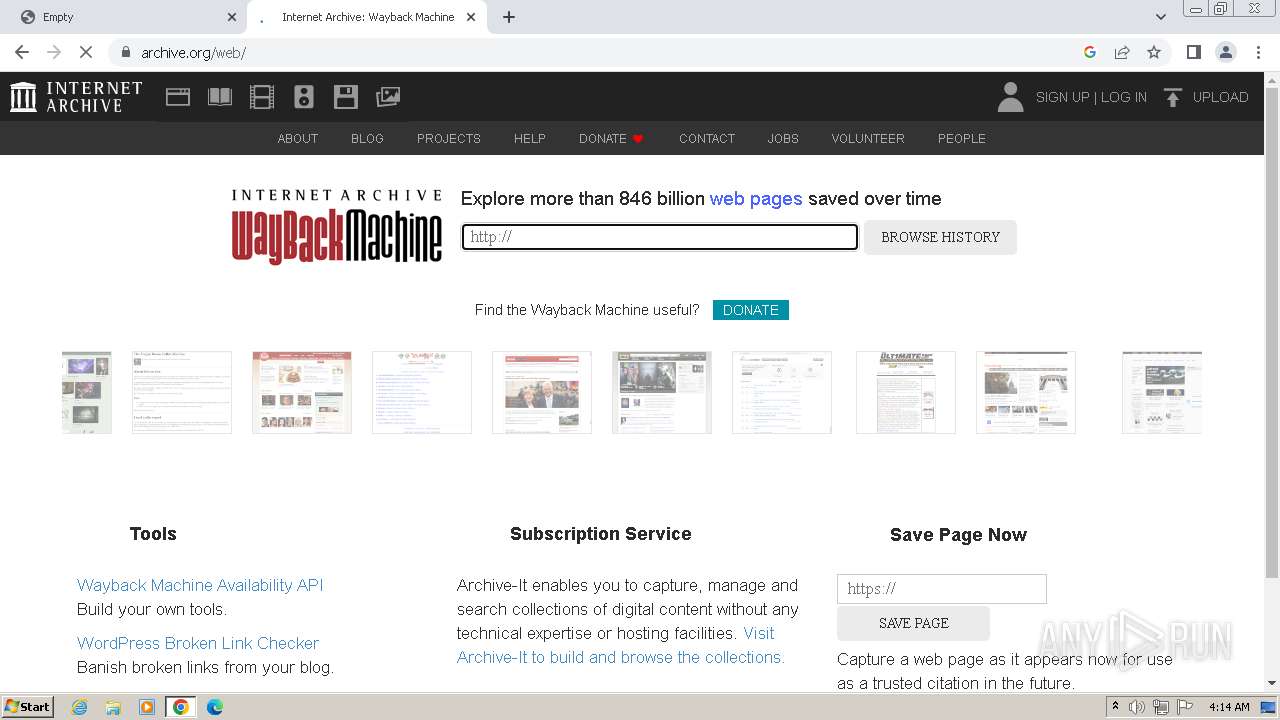
Task: Expand the tab search dropdown arrow
Action: 1161,17
